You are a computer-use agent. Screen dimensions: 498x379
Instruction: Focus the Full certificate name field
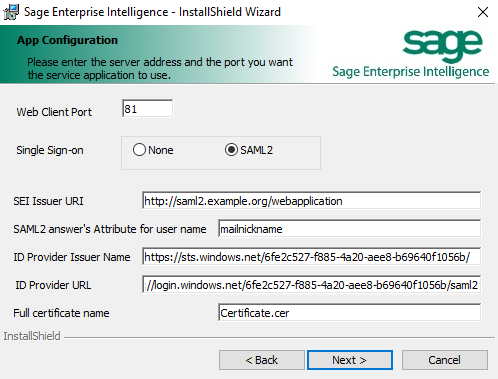(x=349, y=313)
